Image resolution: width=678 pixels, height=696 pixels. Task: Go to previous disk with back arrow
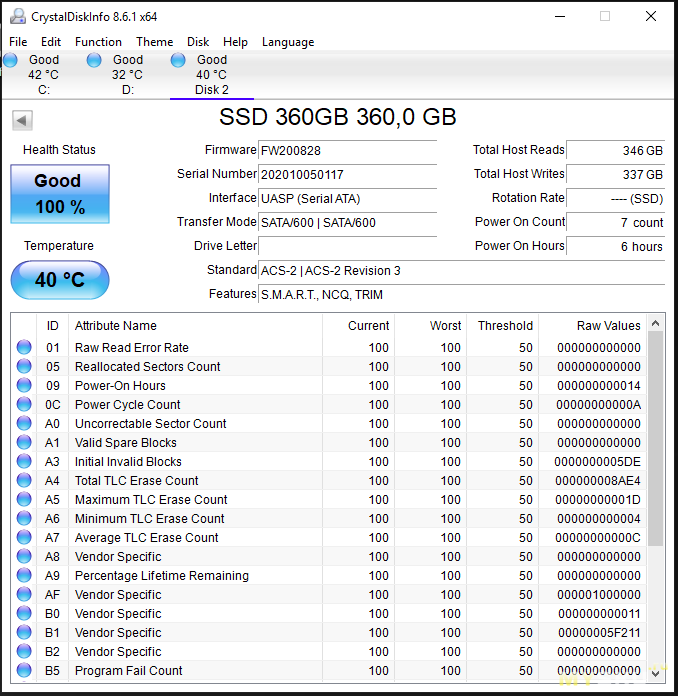pos(22,120)
